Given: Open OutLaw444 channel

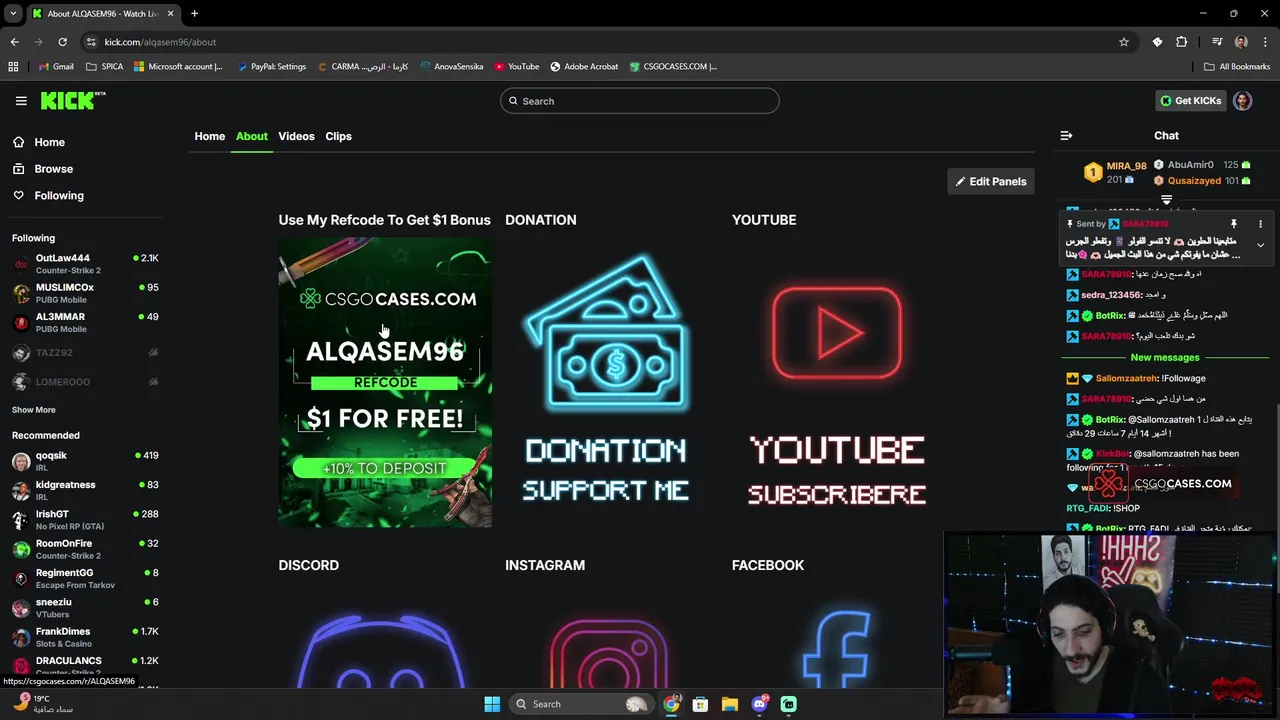Looking at the screenshot, I should point(86,264).
